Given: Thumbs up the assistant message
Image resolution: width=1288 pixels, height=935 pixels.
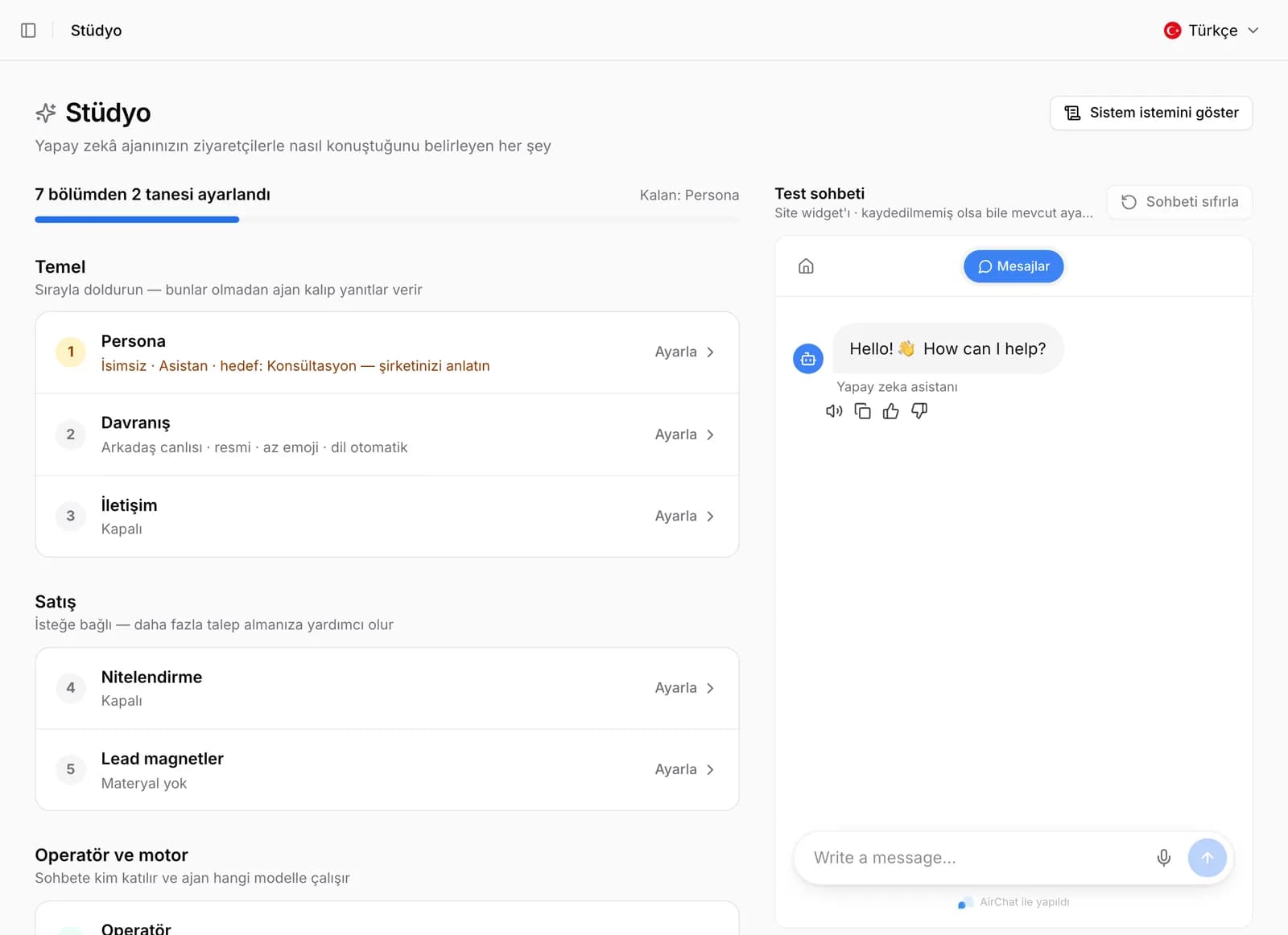Looking at the screenshot, I should 890,411.
